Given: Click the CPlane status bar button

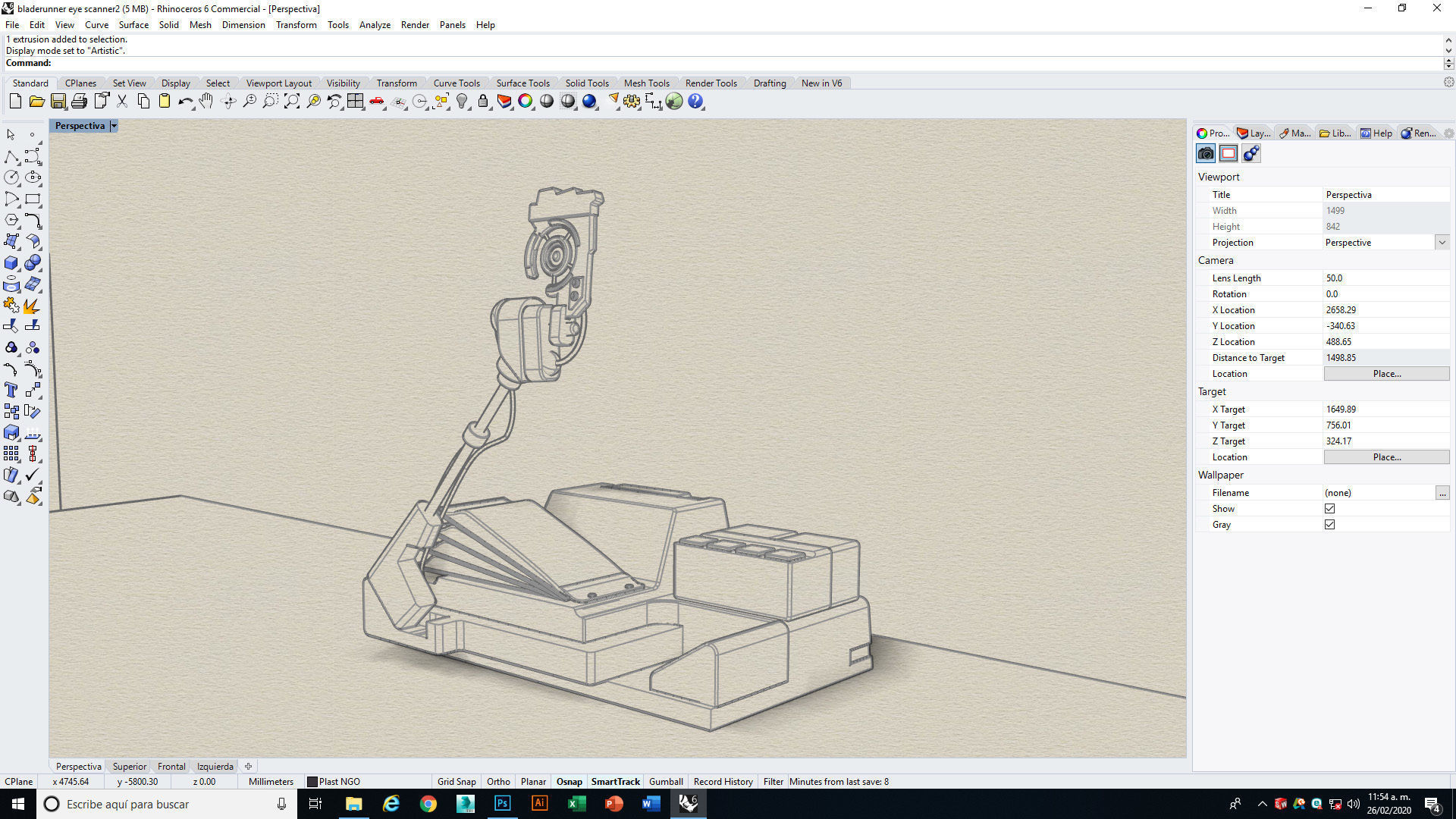Looking at the screenshot, I should point(19,782).
